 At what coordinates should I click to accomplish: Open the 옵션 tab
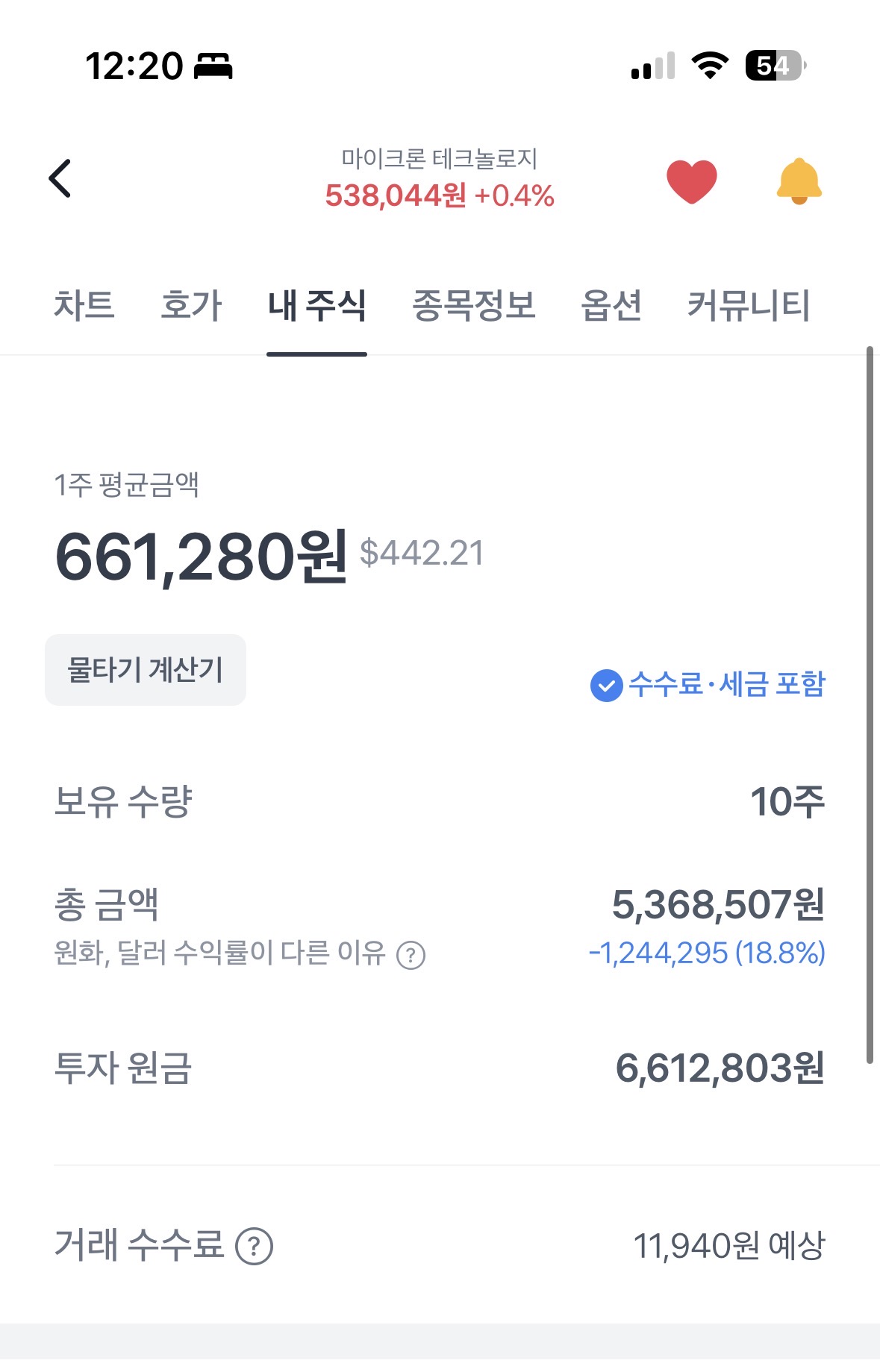click(x=611, y=306)
